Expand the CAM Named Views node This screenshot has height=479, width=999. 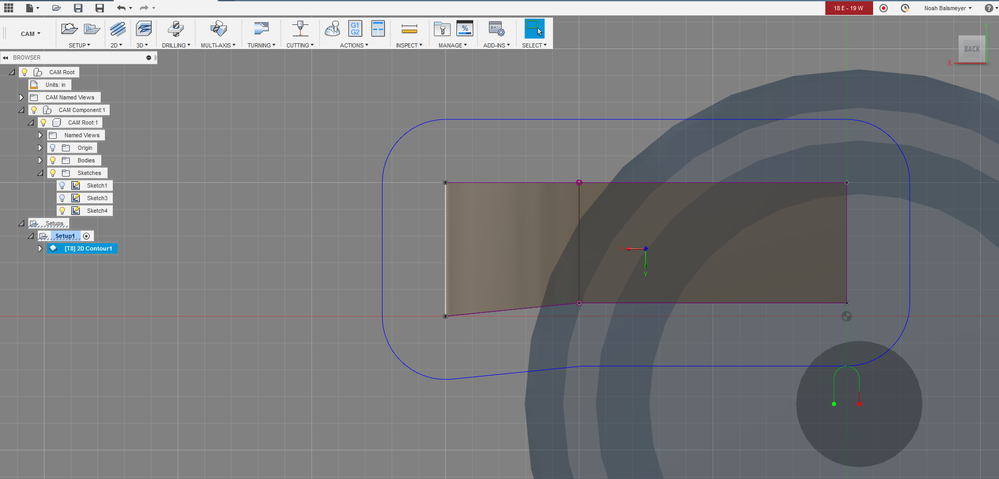(21, 97)
